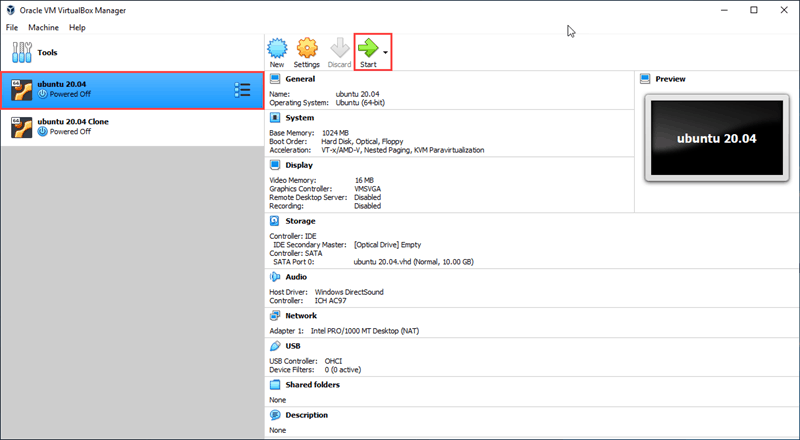The image size is (800, 440).
Task: Click the Video Memory value 16 MB
Action: pos(364,180)
